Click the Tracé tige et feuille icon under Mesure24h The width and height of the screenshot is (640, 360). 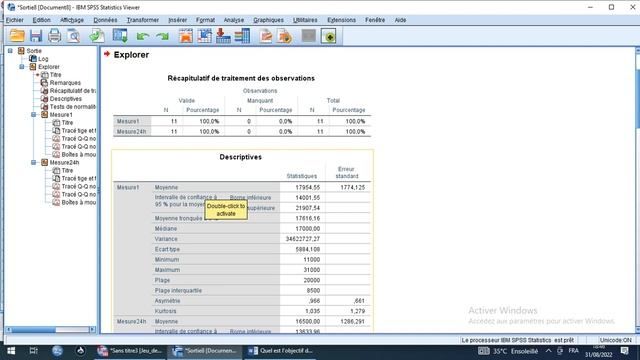(x=56, y=178)
